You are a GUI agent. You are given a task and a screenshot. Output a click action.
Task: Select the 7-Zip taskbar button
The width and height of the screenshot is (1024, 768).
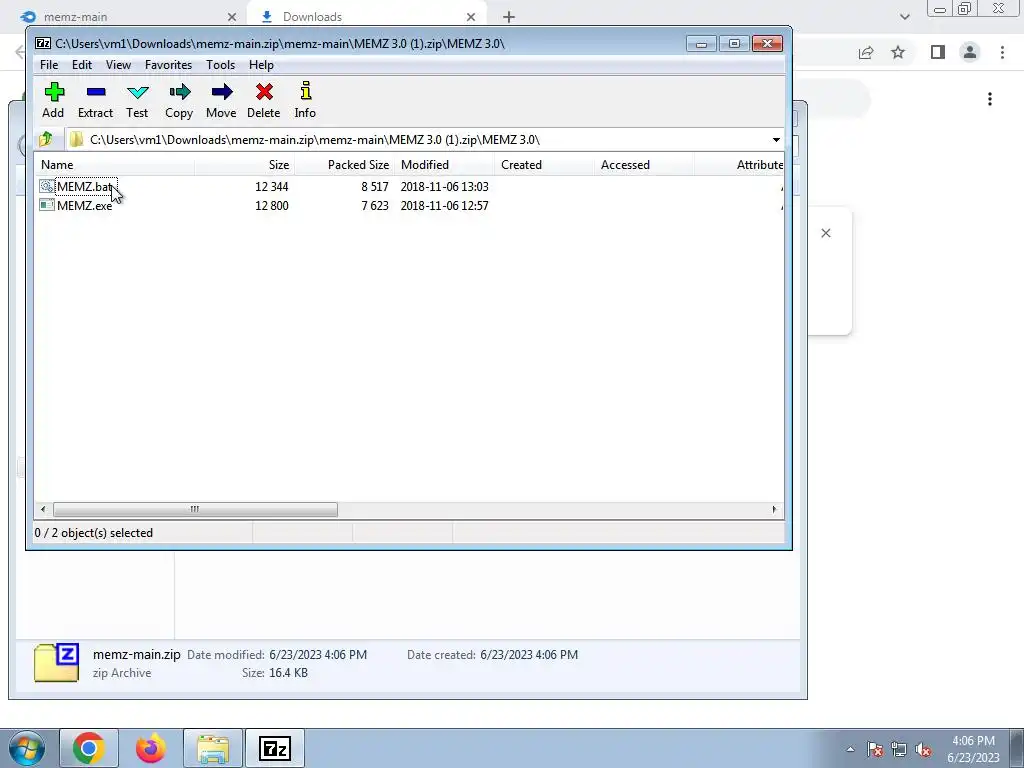(x=275, y=748)
